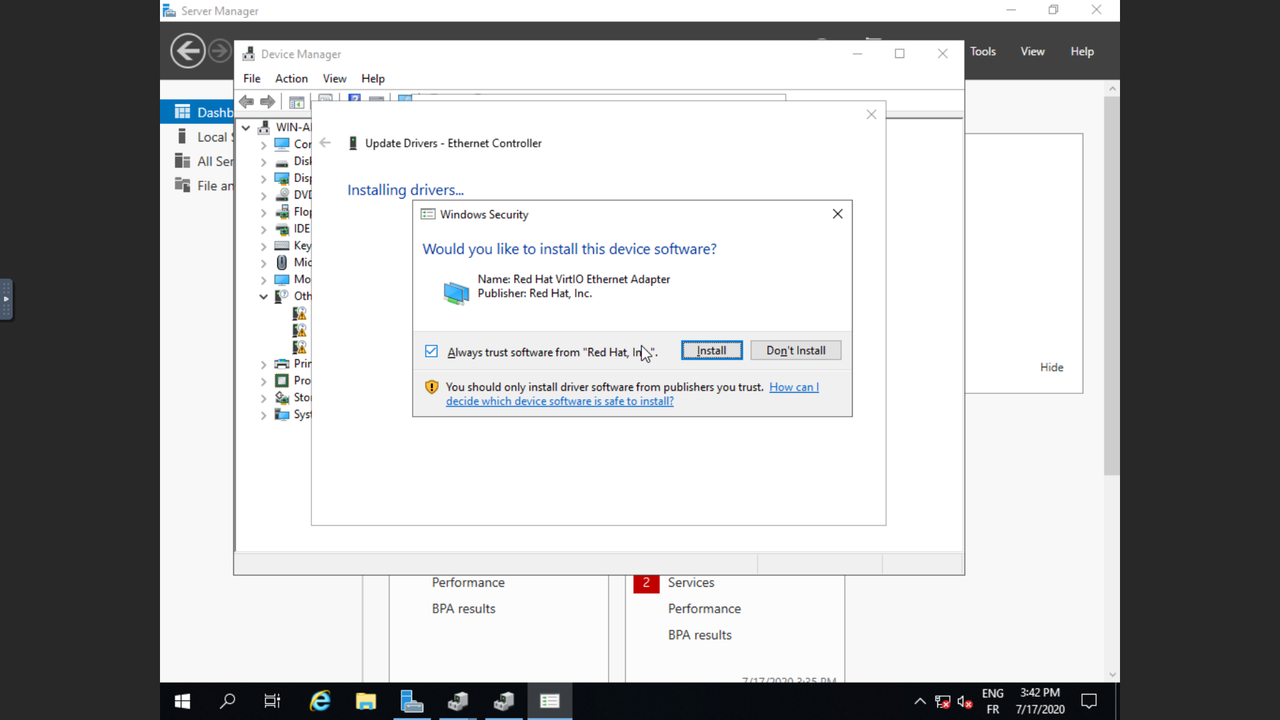1280x720 pixels.
Task: Expand the DVD drives tree node
Action: [x=263, y=196]
